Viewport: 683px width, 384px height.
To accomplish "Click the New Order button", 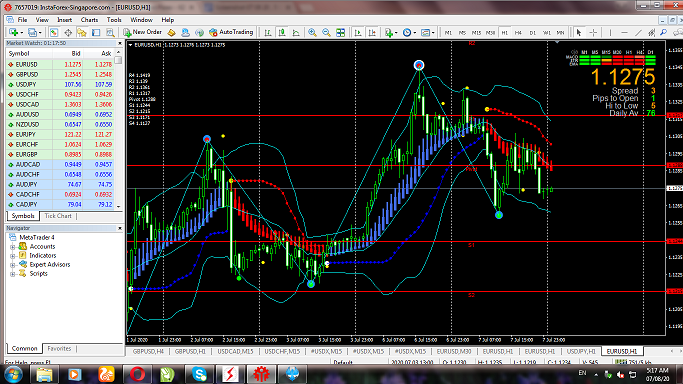I will 142,32.
